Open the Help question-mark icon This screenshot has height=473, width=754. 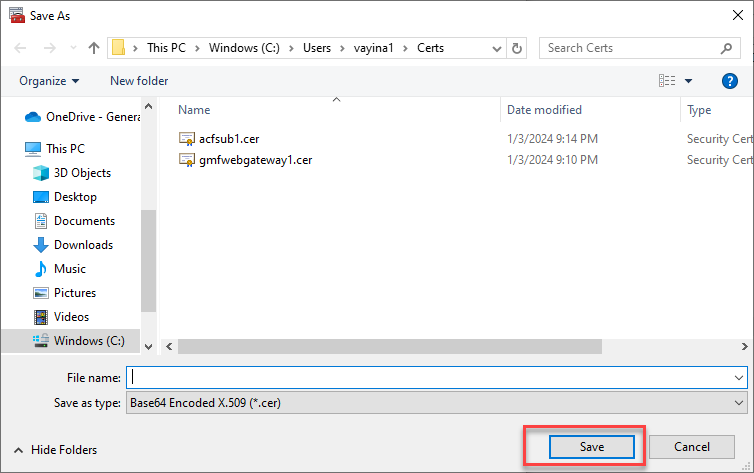[729, 81]
